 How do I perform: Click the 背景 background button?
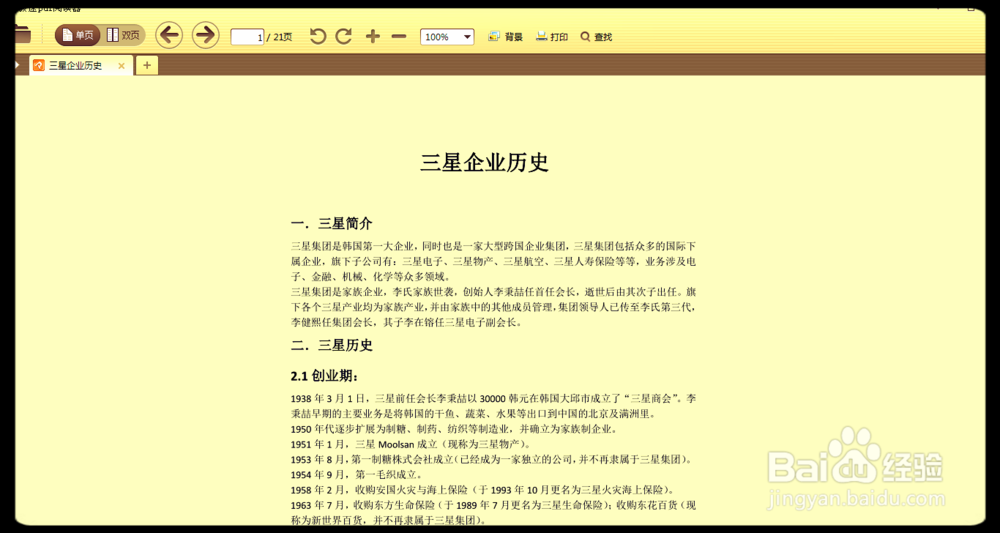[505, 37]
